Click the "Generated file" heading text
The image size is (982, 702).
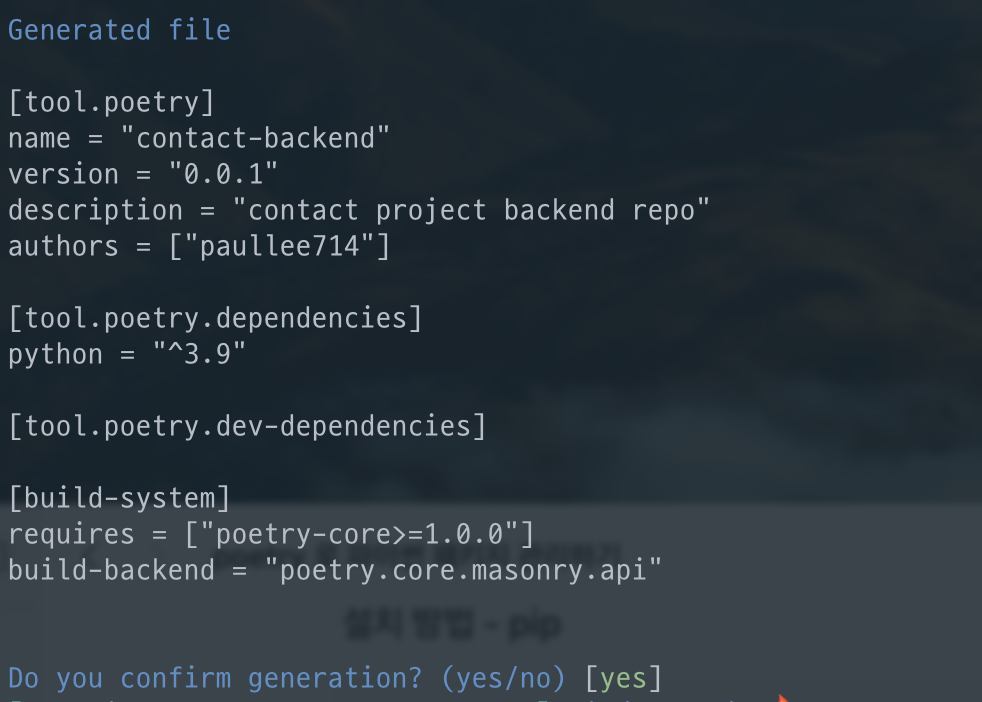tap(119, 30)
